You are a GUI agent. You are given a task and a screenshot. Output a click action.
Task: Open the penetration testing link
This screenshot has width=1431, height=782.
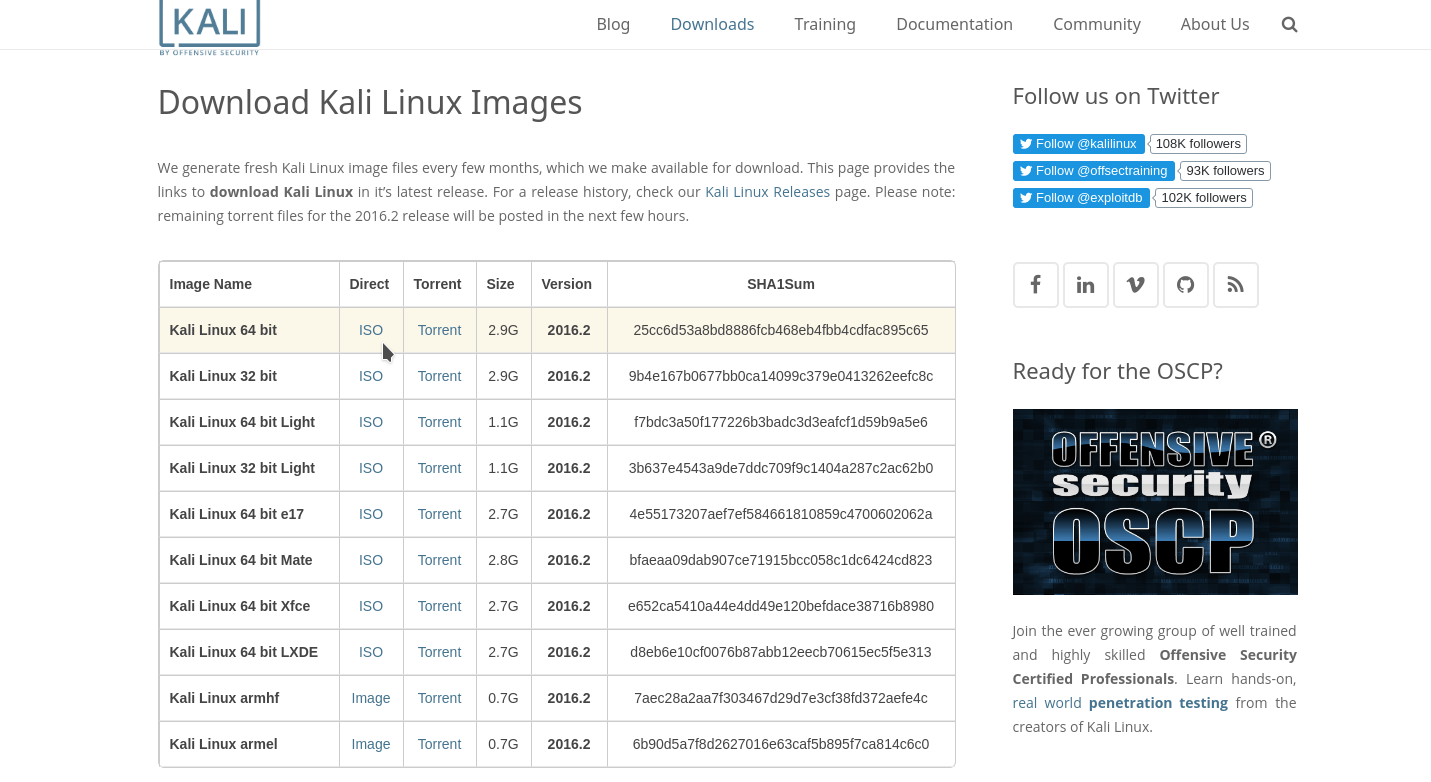(x=1158, y=703)
